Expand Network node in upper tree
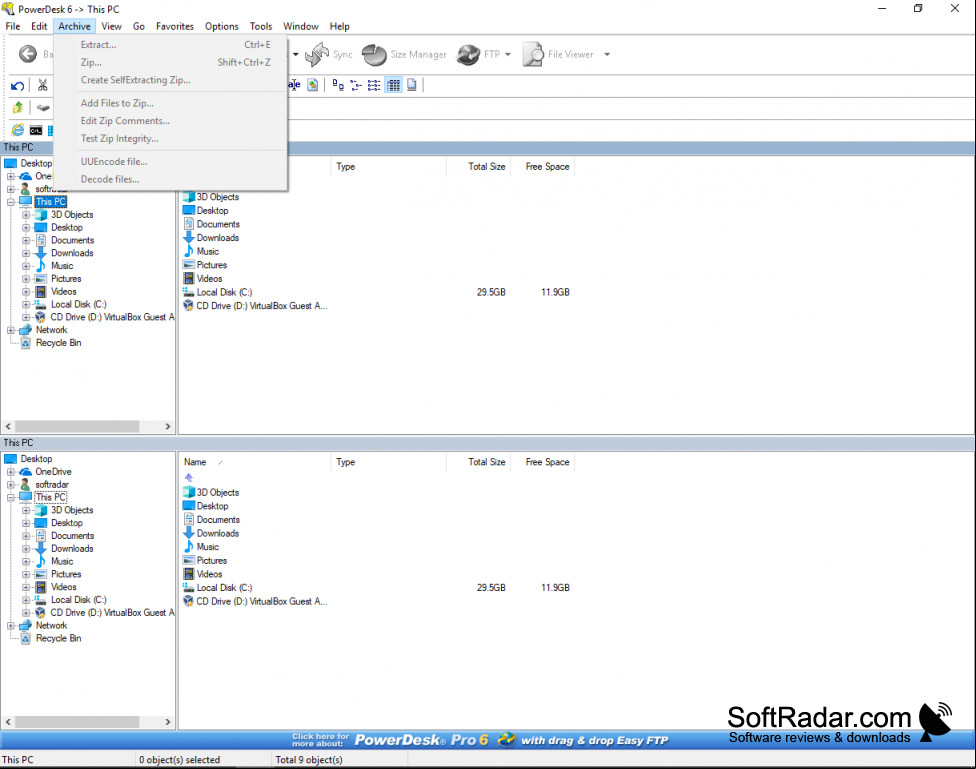The image size is (976, 769). 11,330
